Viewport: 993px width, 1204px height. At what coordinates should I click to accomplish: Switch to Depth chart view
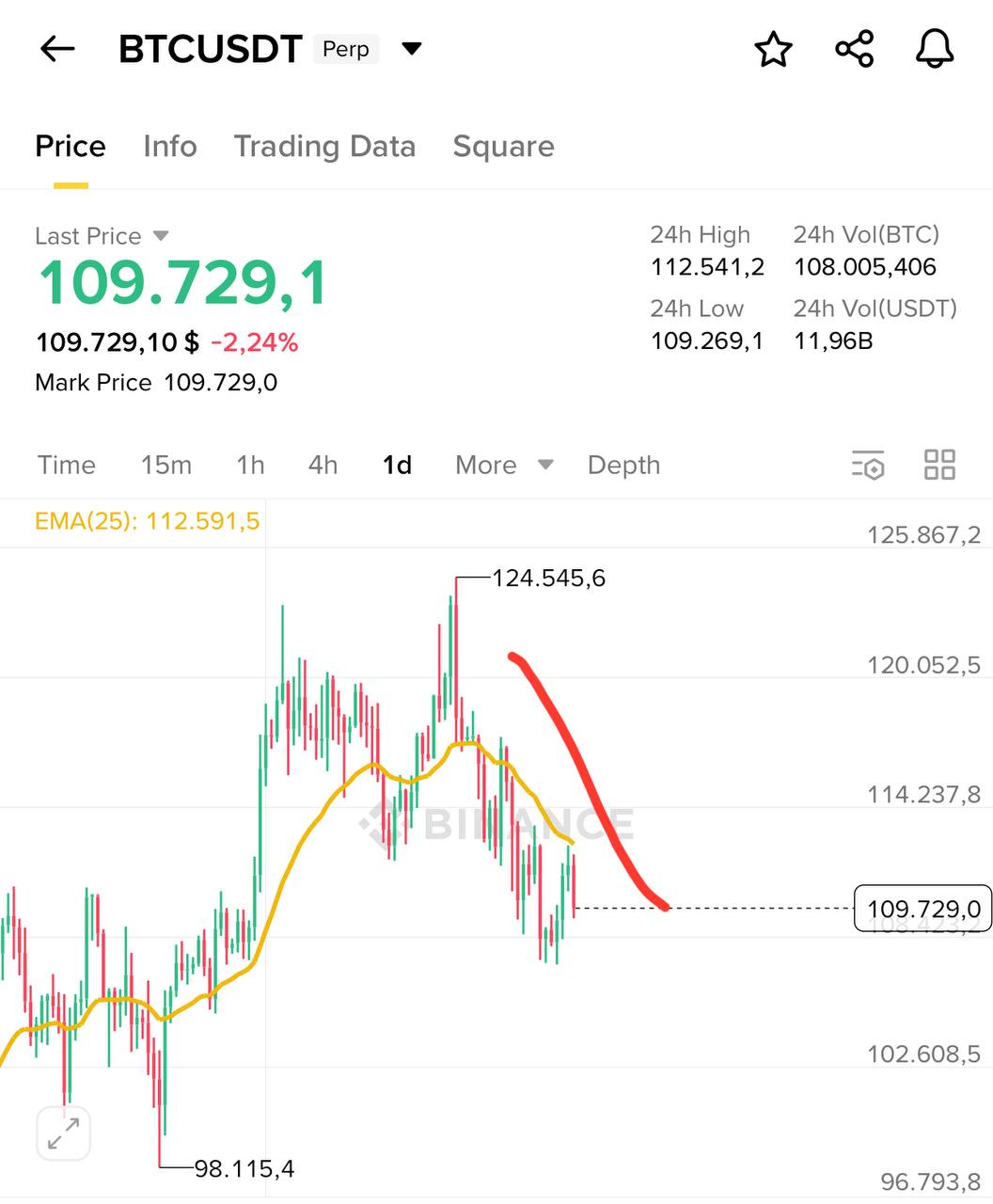pos(623,465)
